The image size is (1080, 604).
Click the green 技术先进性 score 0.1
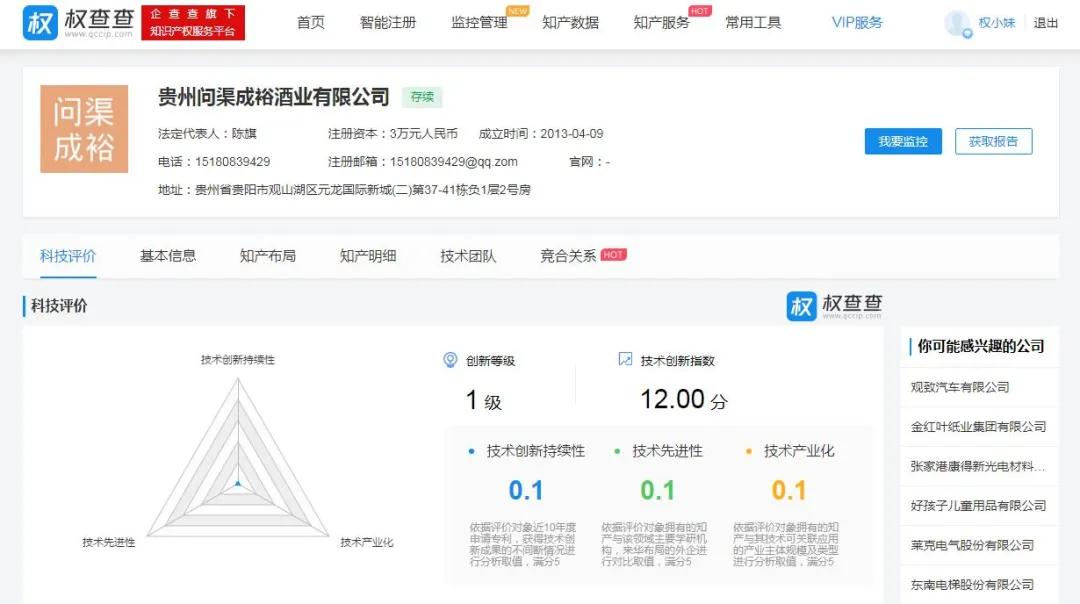coord(657,490)
